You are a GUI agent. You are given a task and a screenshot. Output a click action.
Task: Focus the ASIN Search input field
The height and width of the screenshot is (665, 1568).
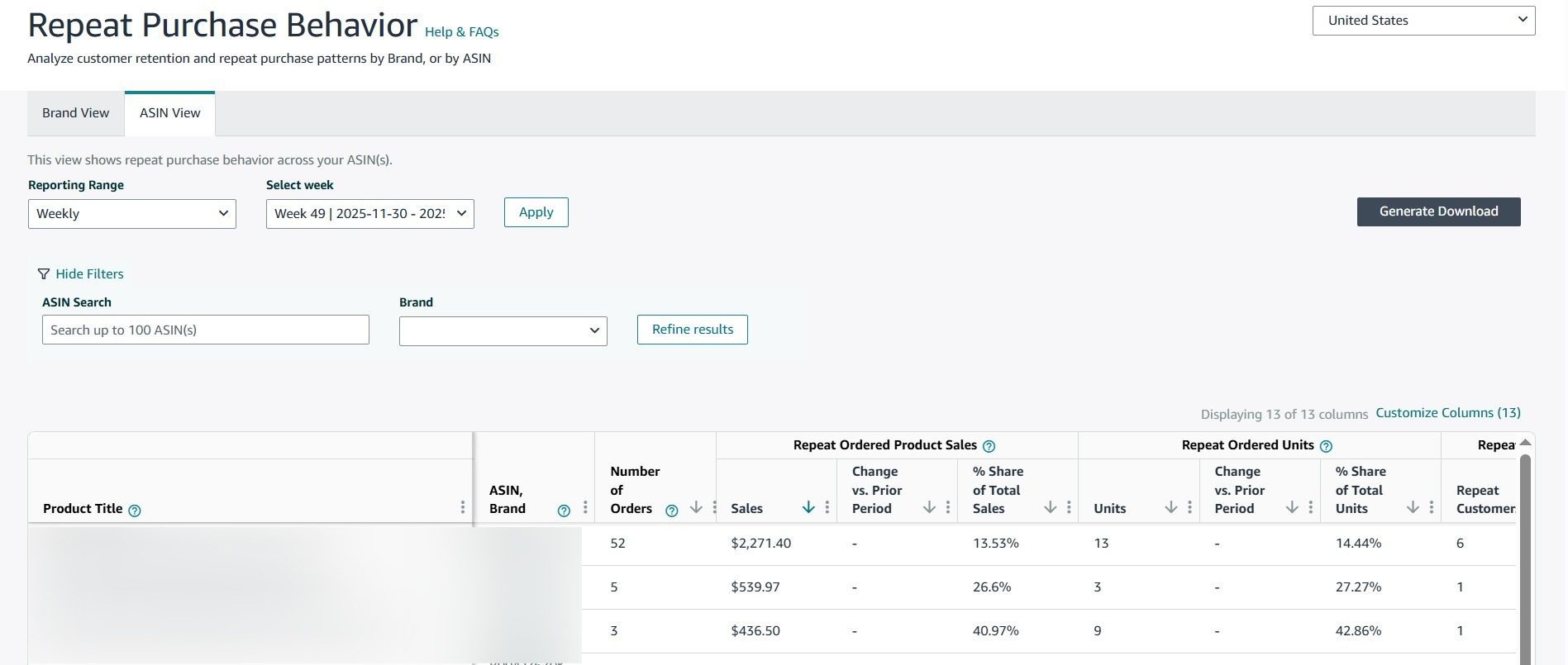[206, 330]
